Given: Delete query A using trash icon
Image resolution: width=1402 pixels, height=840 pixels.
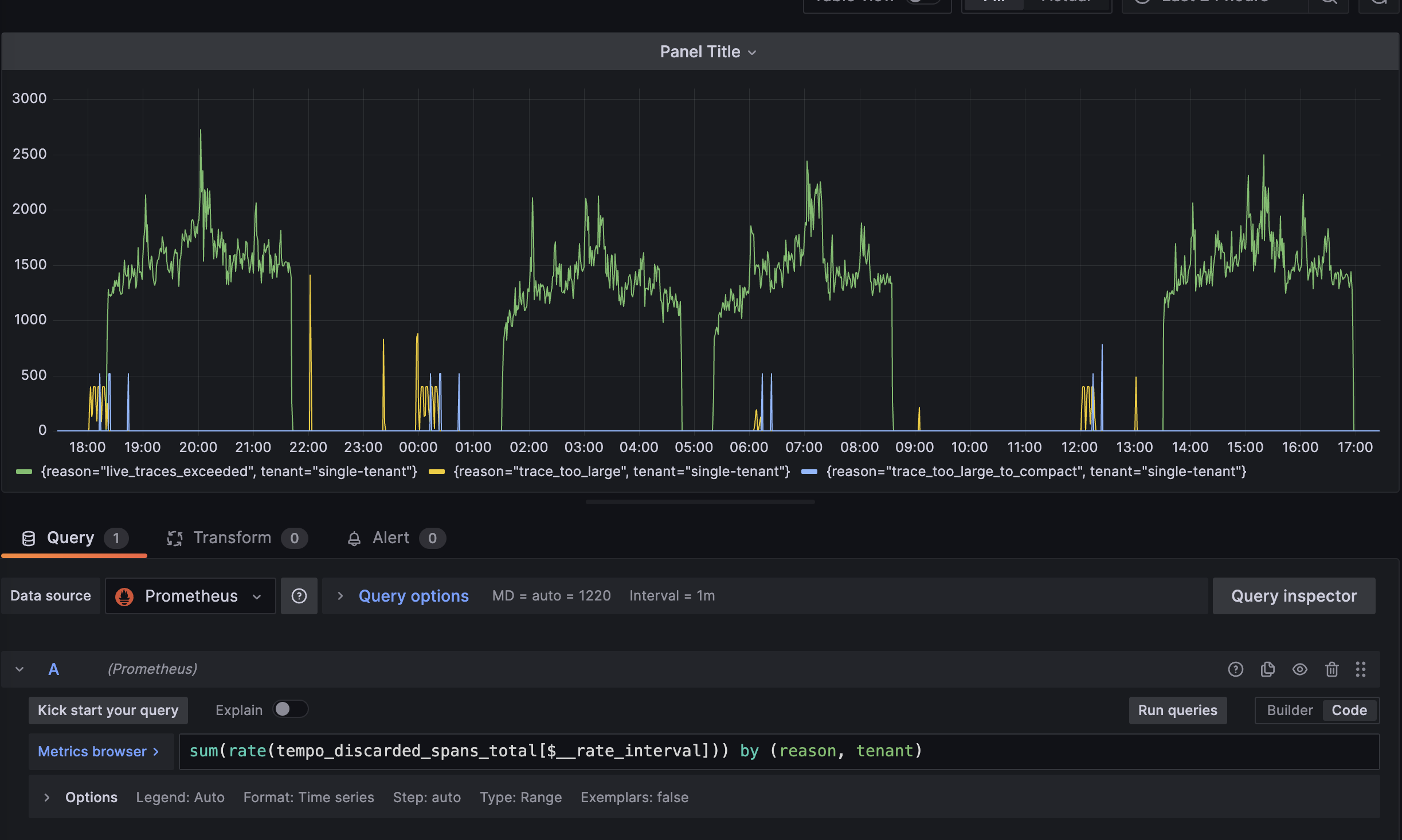Looking at the screenshot, I should pos(1331,669).
